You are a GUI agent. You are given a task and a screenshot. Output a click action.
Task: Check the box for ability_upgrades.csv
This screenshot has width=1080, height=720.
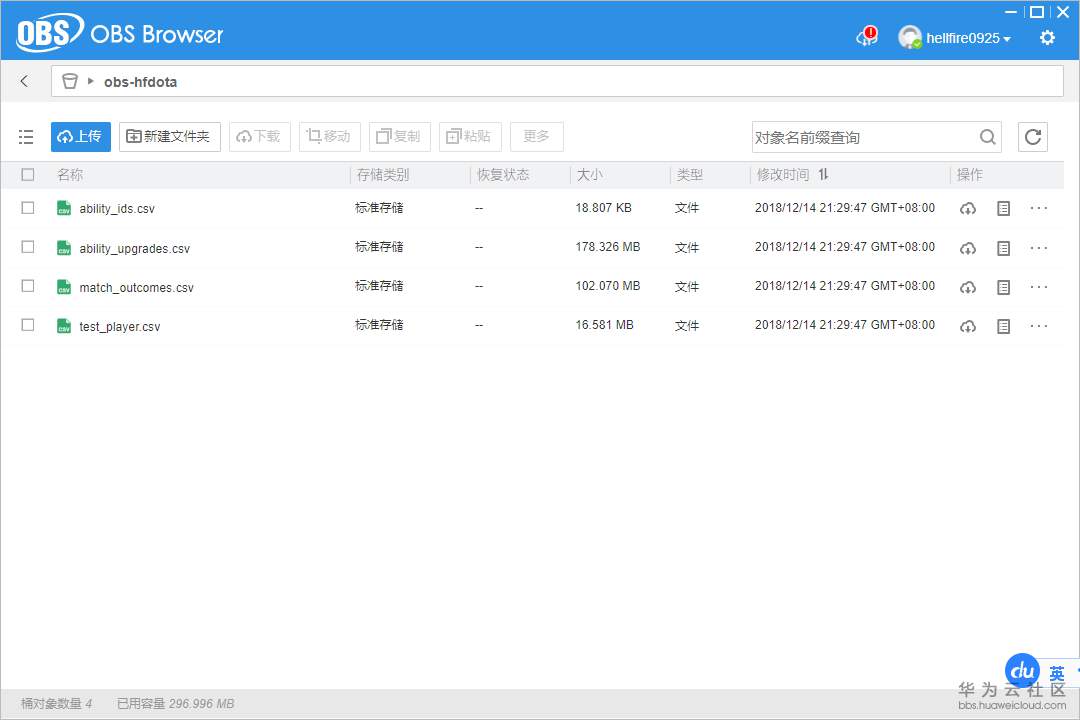click(28, 246)
